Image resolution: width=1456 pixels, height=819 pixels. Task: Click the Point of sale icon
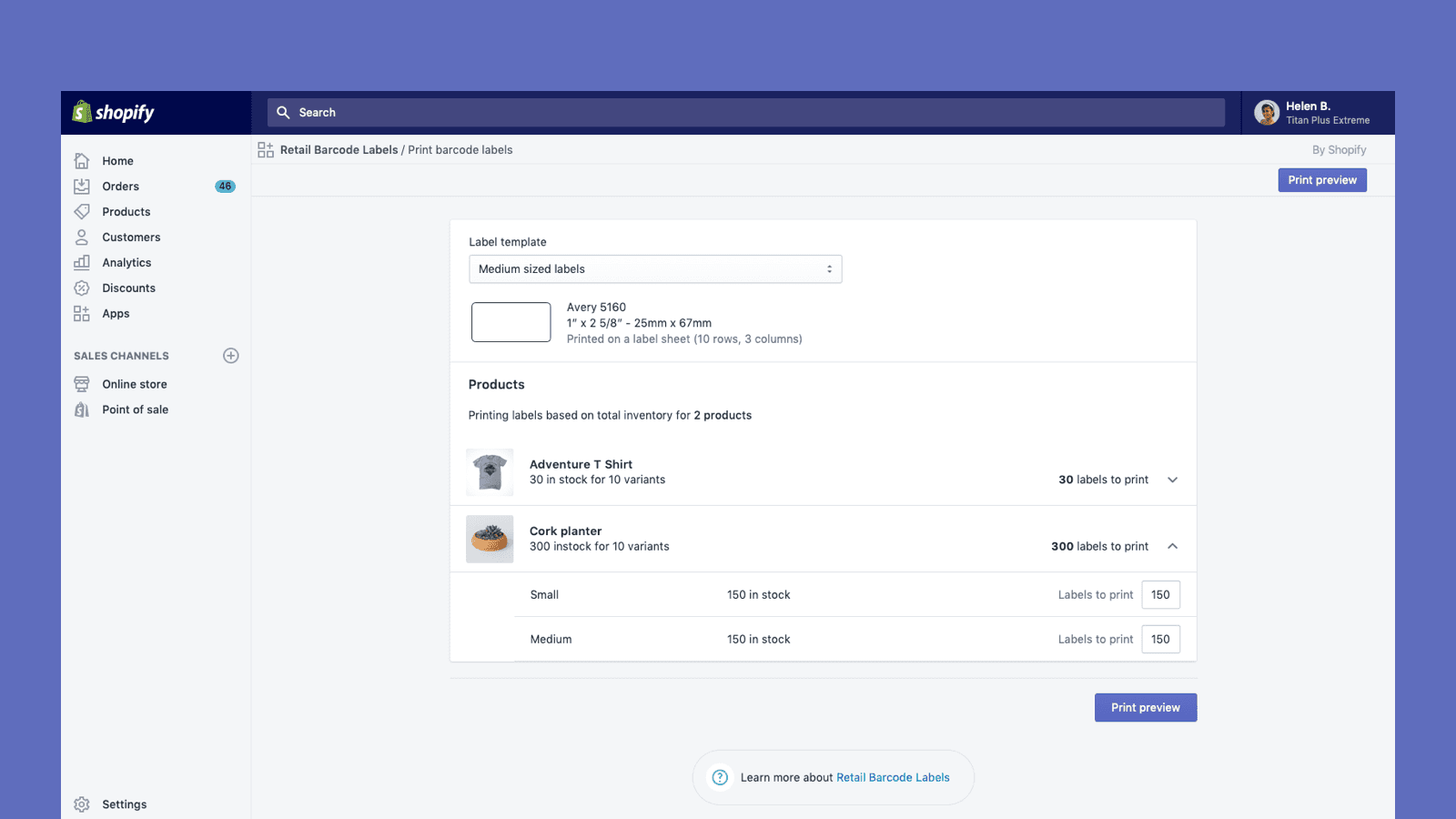pos(82,409)
